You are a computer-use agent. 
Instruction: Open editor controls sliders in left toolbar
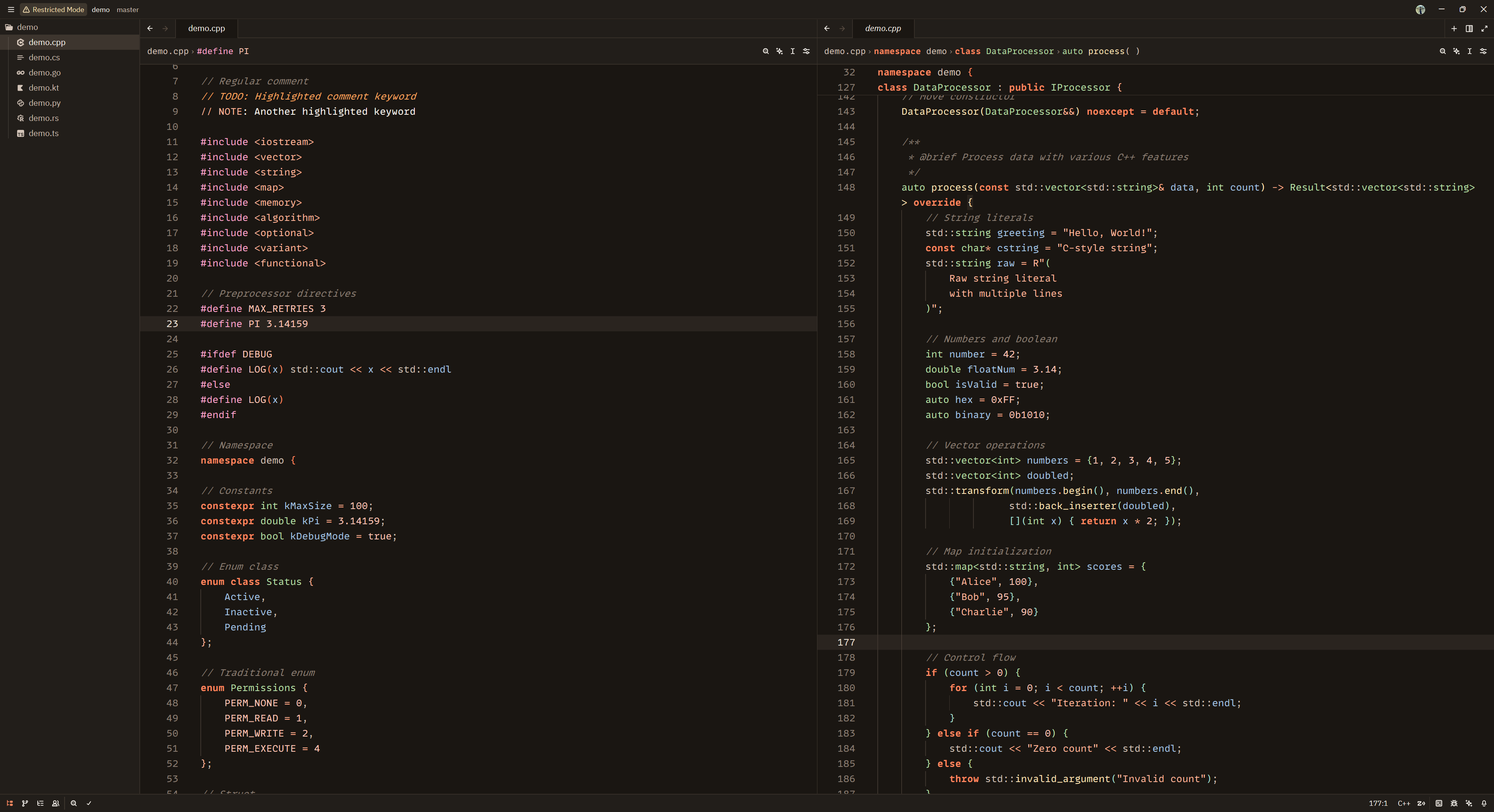[x=806, y=51]
